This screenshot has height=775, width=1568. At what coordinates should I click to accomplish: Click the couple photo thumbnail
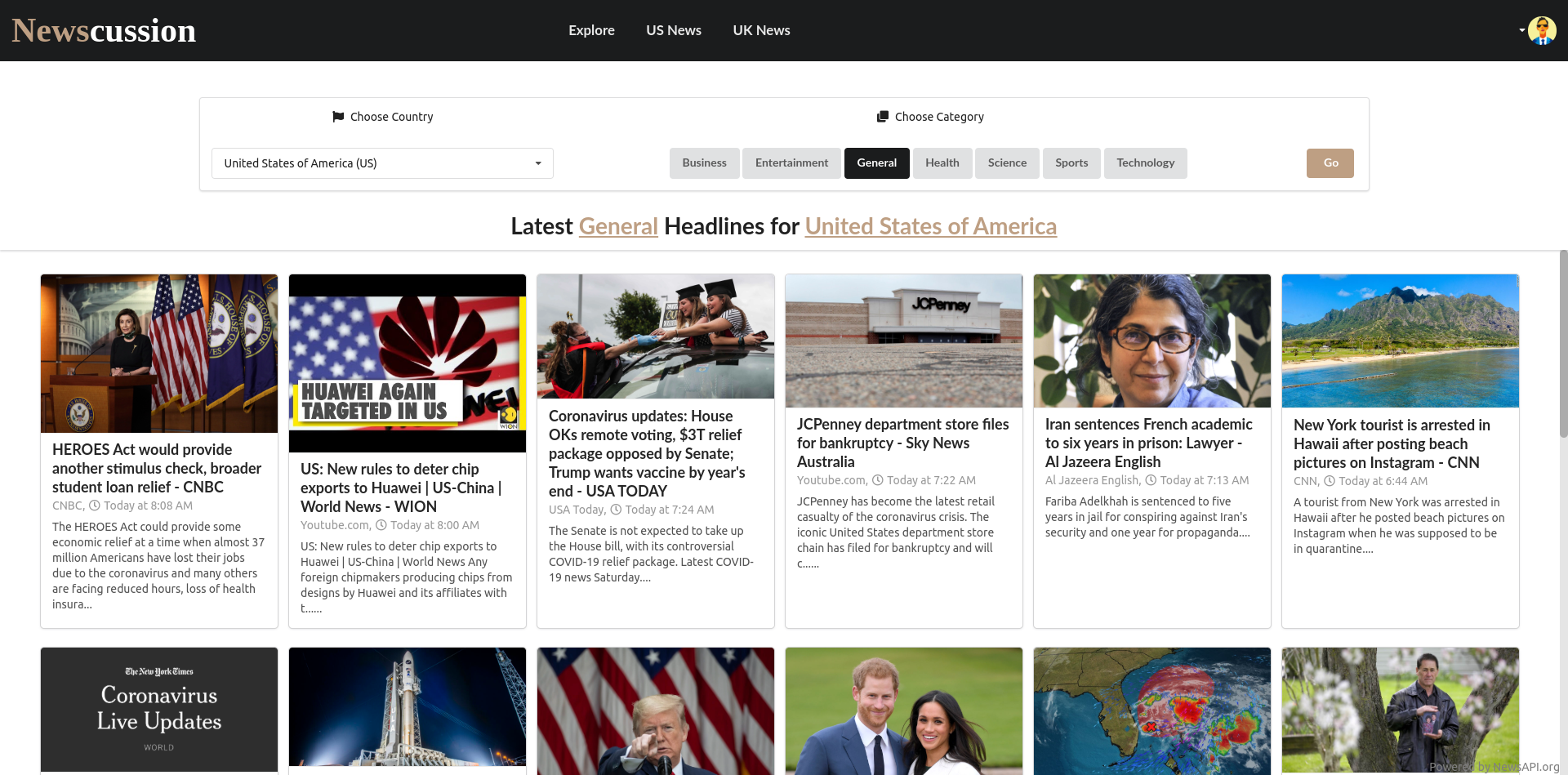pyautogui.click(x=904, y=711)
